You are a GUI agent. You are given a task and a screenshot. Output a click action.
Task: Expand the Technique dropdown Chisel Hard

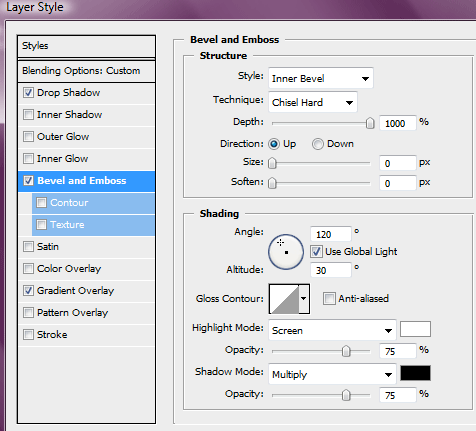tap(313, 102)
